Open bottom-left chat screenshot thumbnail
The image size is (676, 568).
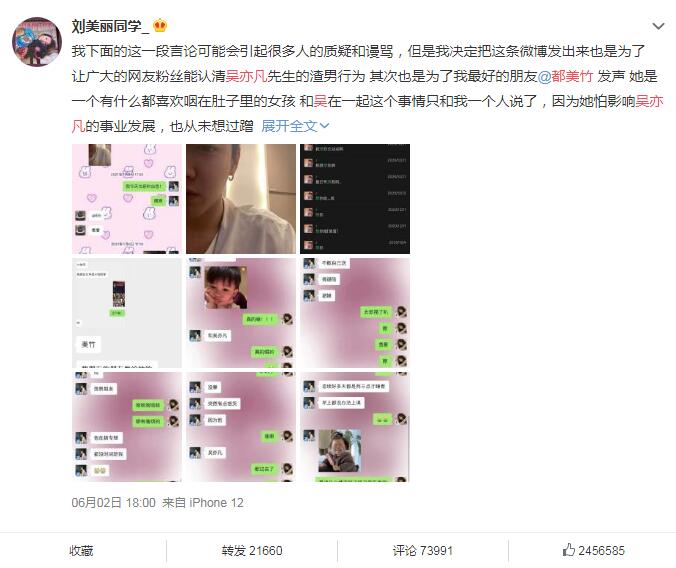[x=127, y=427]
